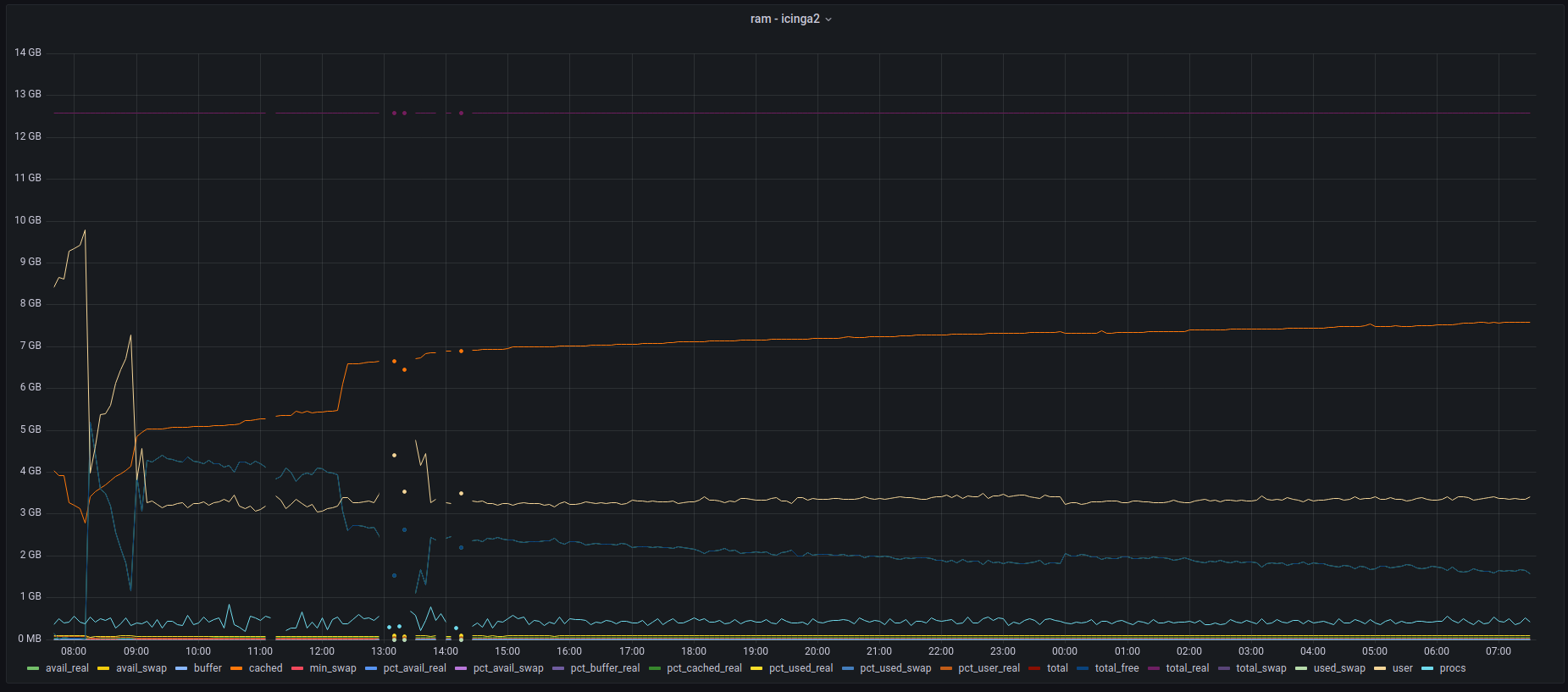This screenshot has height=692, width=1568.
Task: Select the total legend label
Action: [x=1058, y=668]
